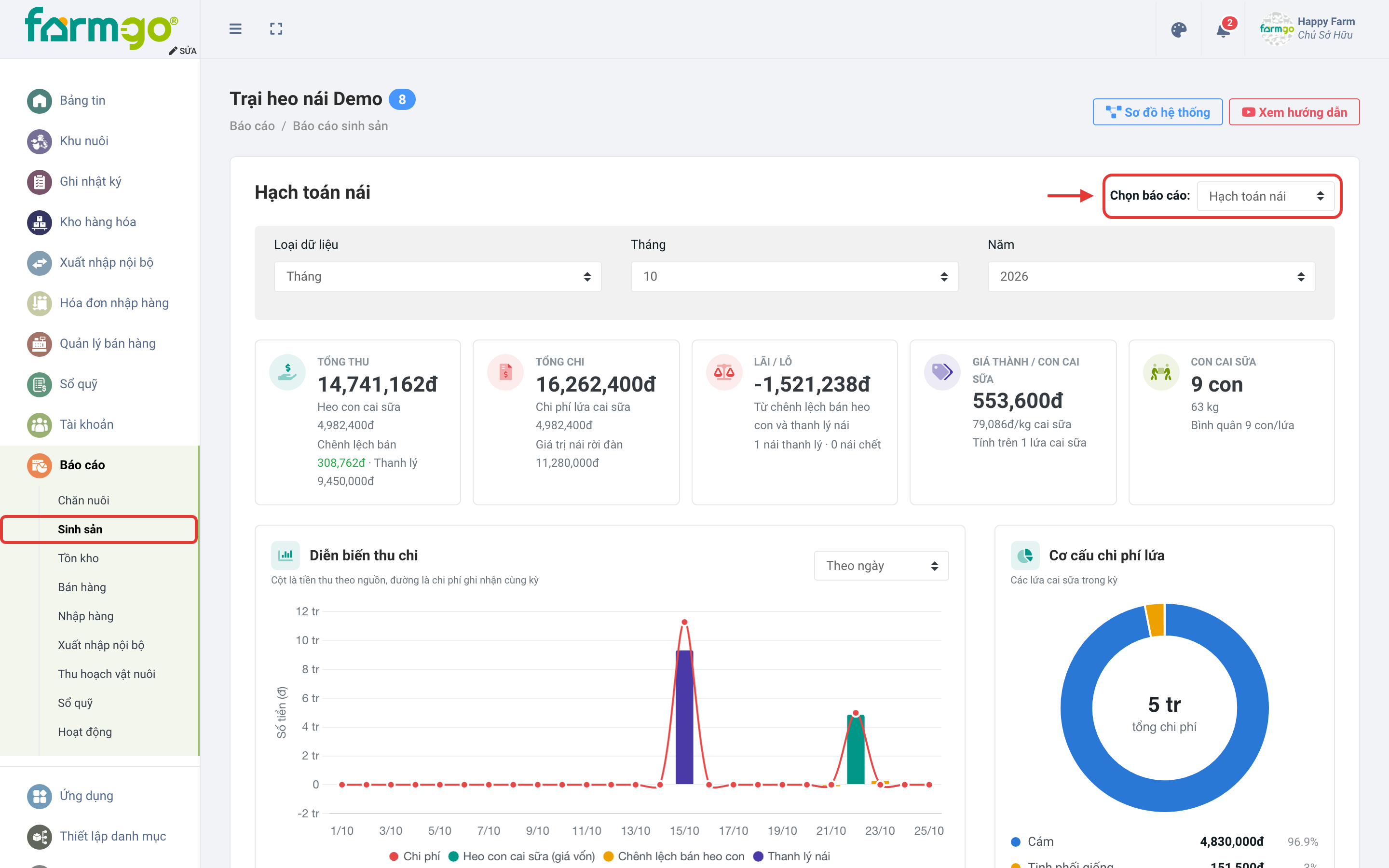Click the Quản lý bán hàng register icon
Screen dimensions: 1389x868
pyautogui.click(x=39, y=344)
